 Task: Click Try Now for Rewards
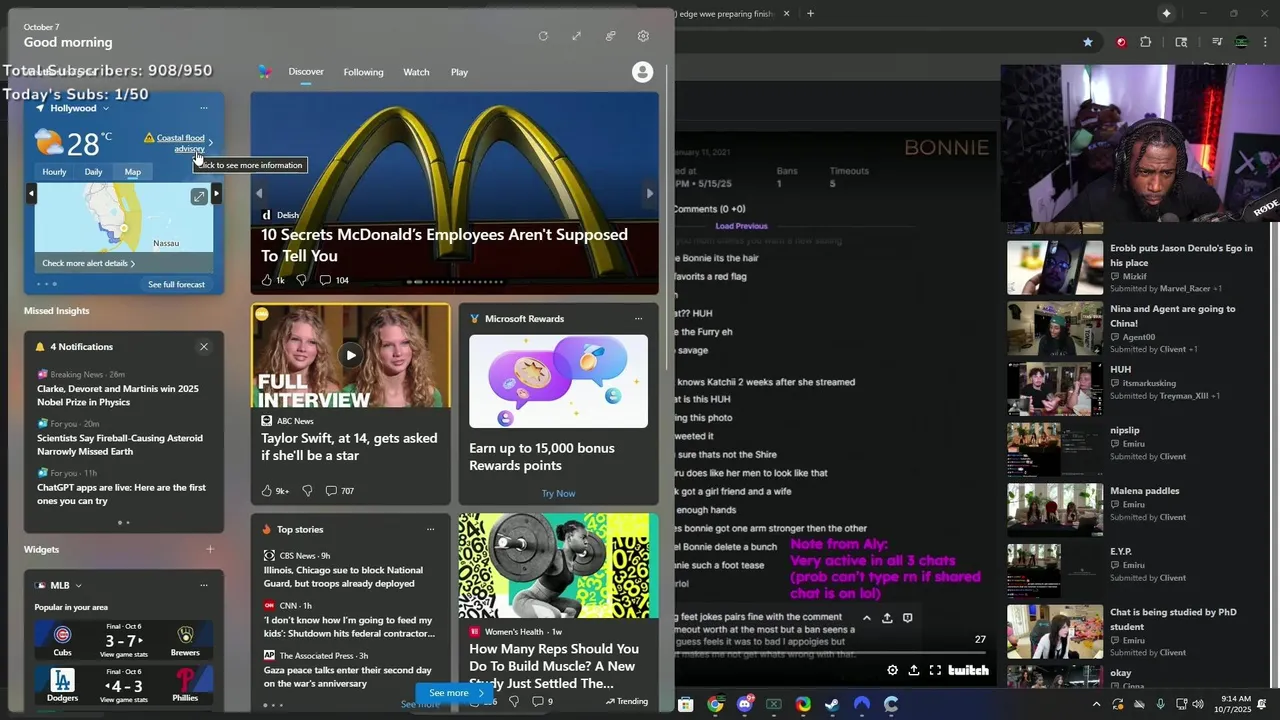click(x=558, y=493)
